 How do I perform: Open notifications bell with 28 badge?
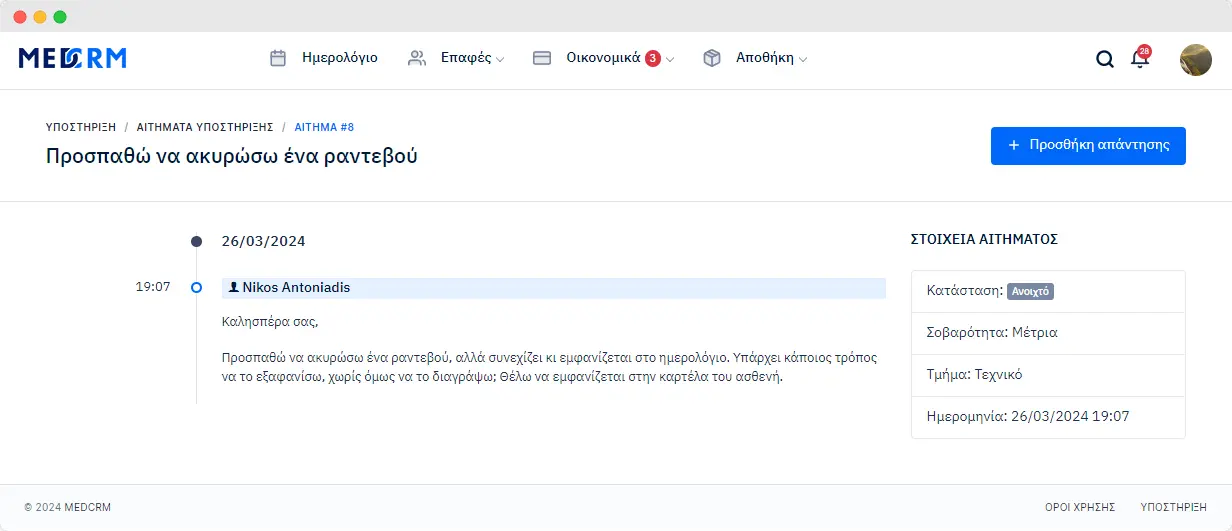tap(1139, 58)
